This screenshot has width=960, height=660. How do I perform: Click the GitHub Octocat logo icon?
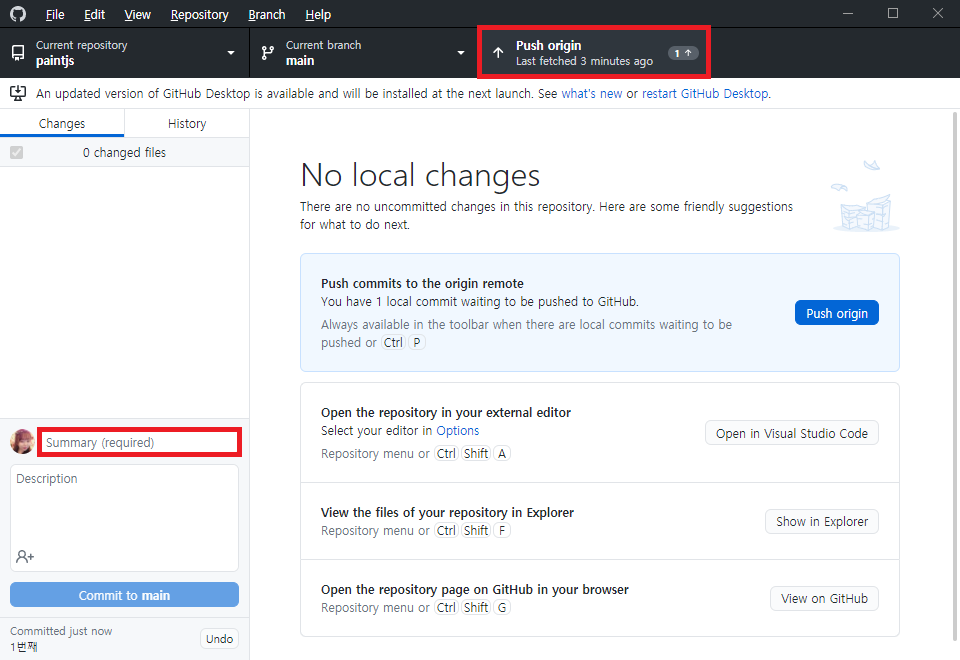click(18, 13)
